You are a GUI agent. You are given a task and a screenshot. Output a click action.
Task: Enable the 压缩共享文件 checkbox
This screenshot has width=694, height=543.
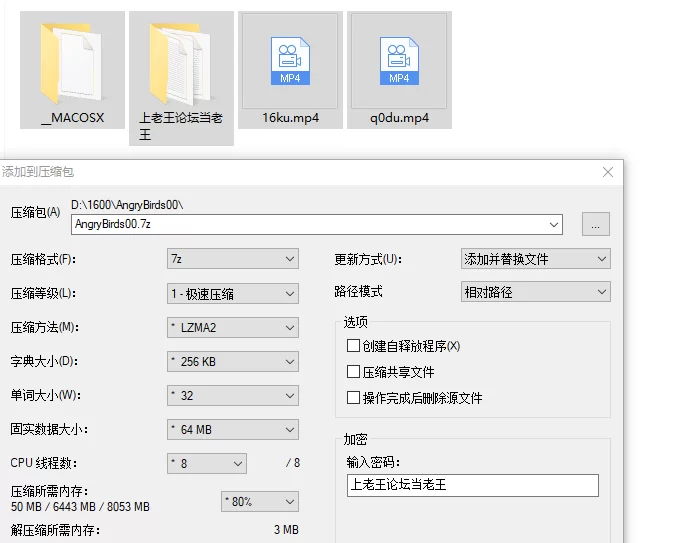[353, 372]
